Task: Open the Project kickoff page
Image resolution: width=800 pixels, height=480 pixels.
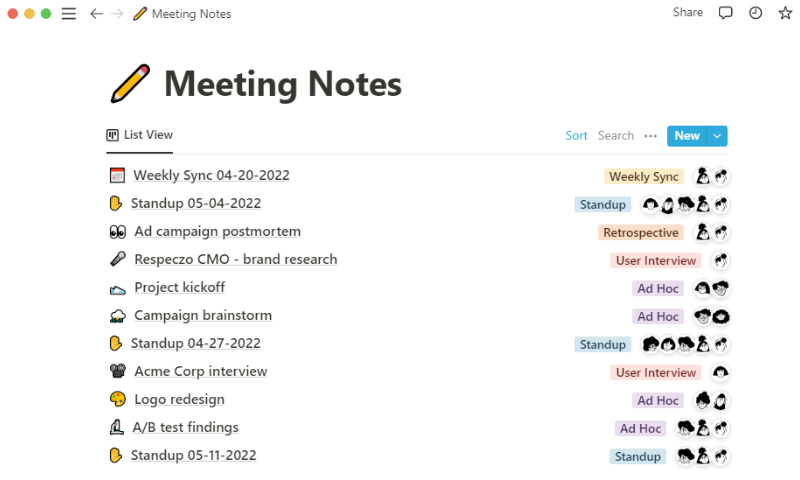Action: [180, 287]
